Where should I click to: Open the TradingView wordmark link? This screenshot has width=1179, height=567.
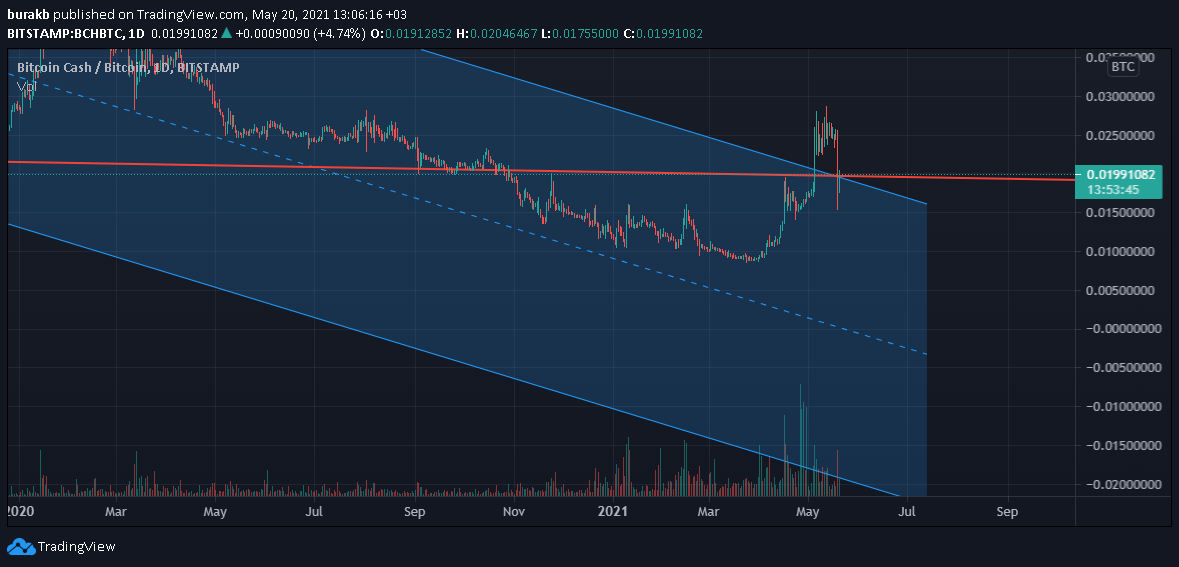coord(76,547)
